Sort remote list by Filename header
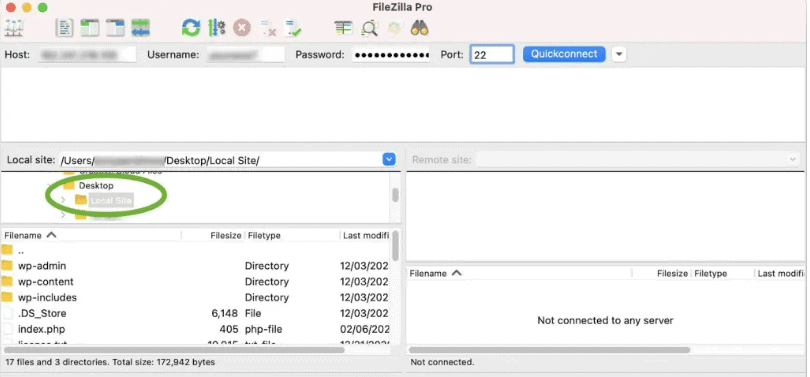 (x=519, y=274)
